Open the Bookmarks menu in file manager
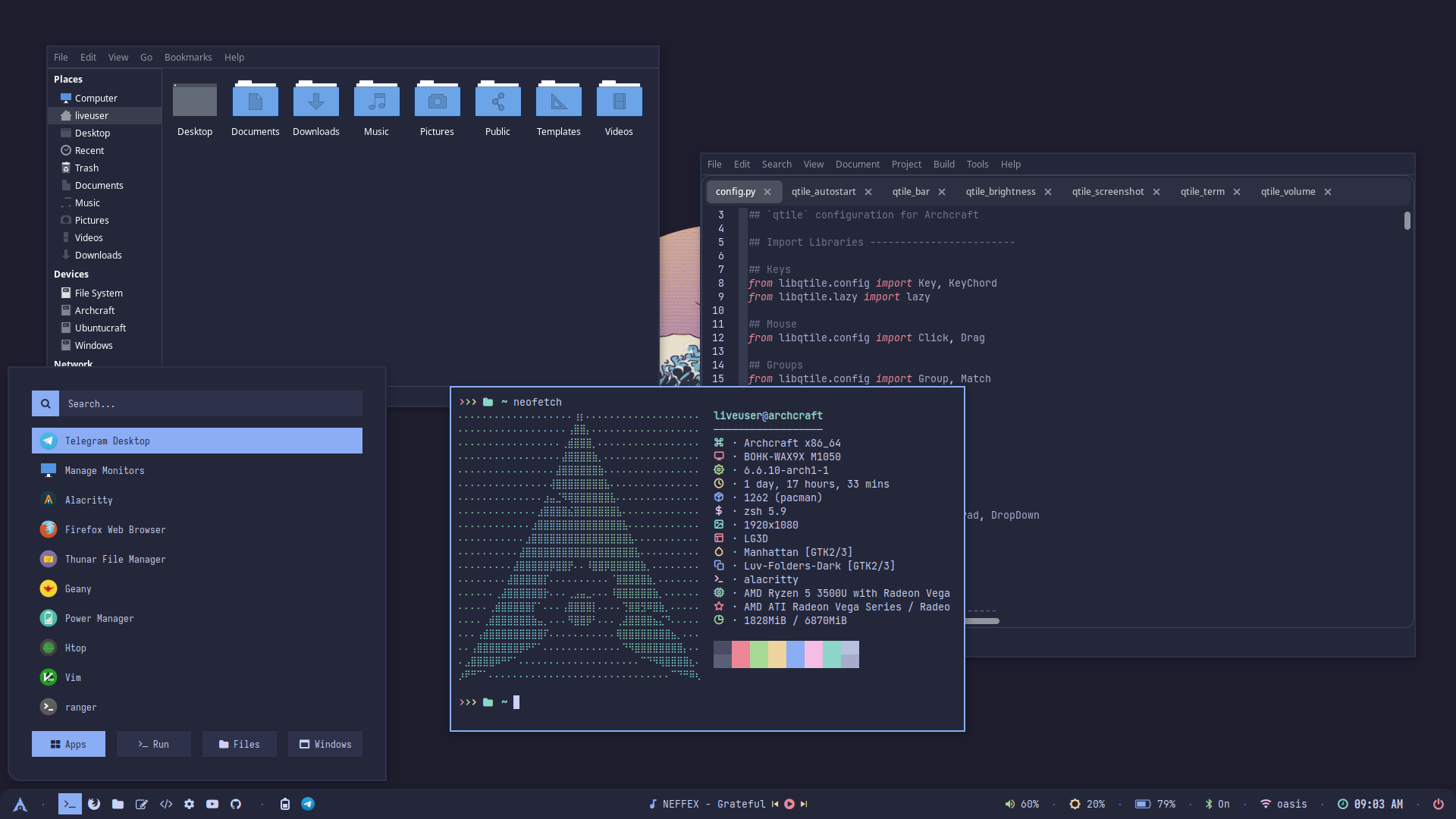1456x819 pixels. [x=188, y=57]
